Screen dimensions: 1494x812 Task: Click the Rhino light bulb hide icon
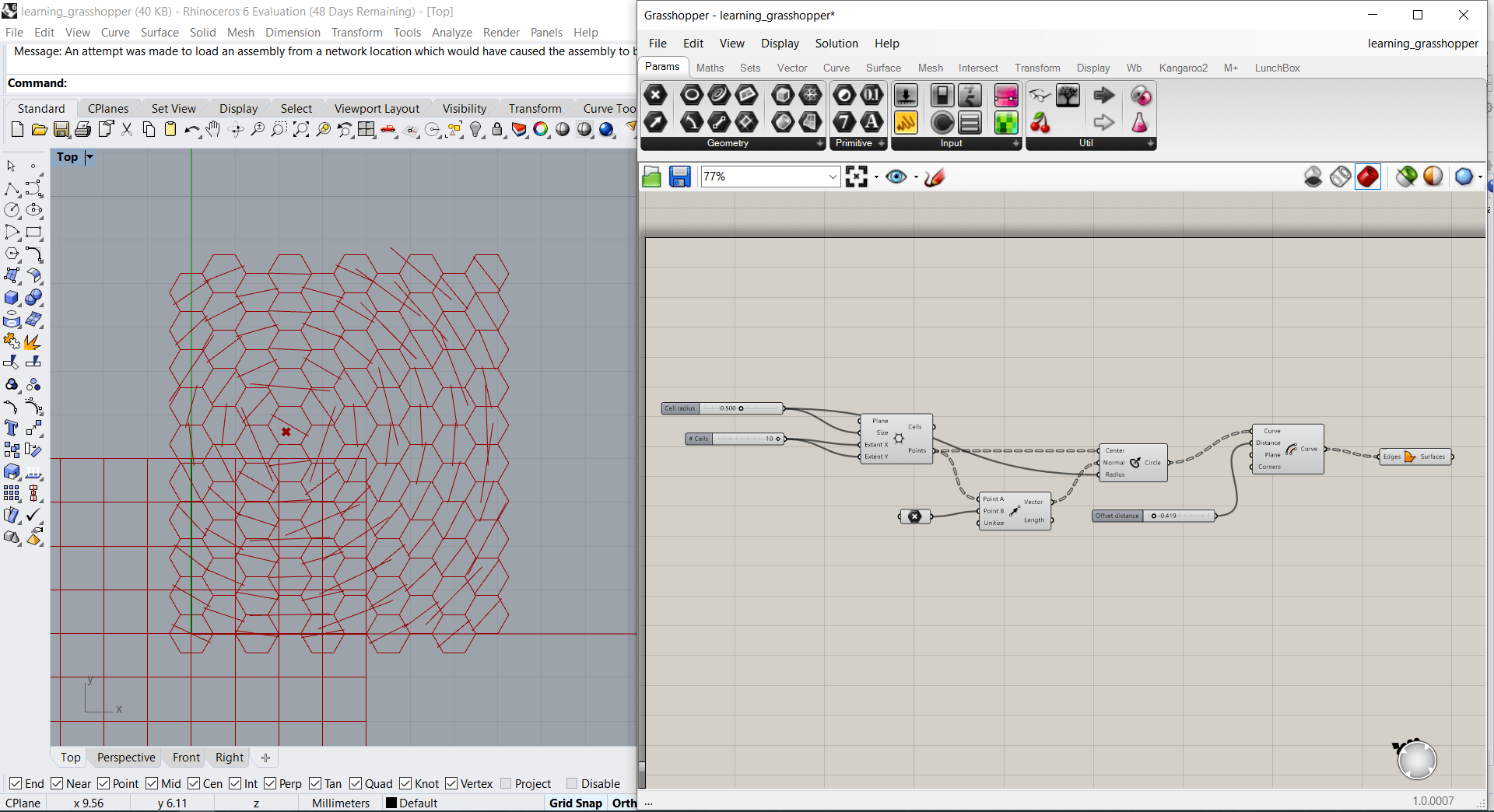point(476,130)
